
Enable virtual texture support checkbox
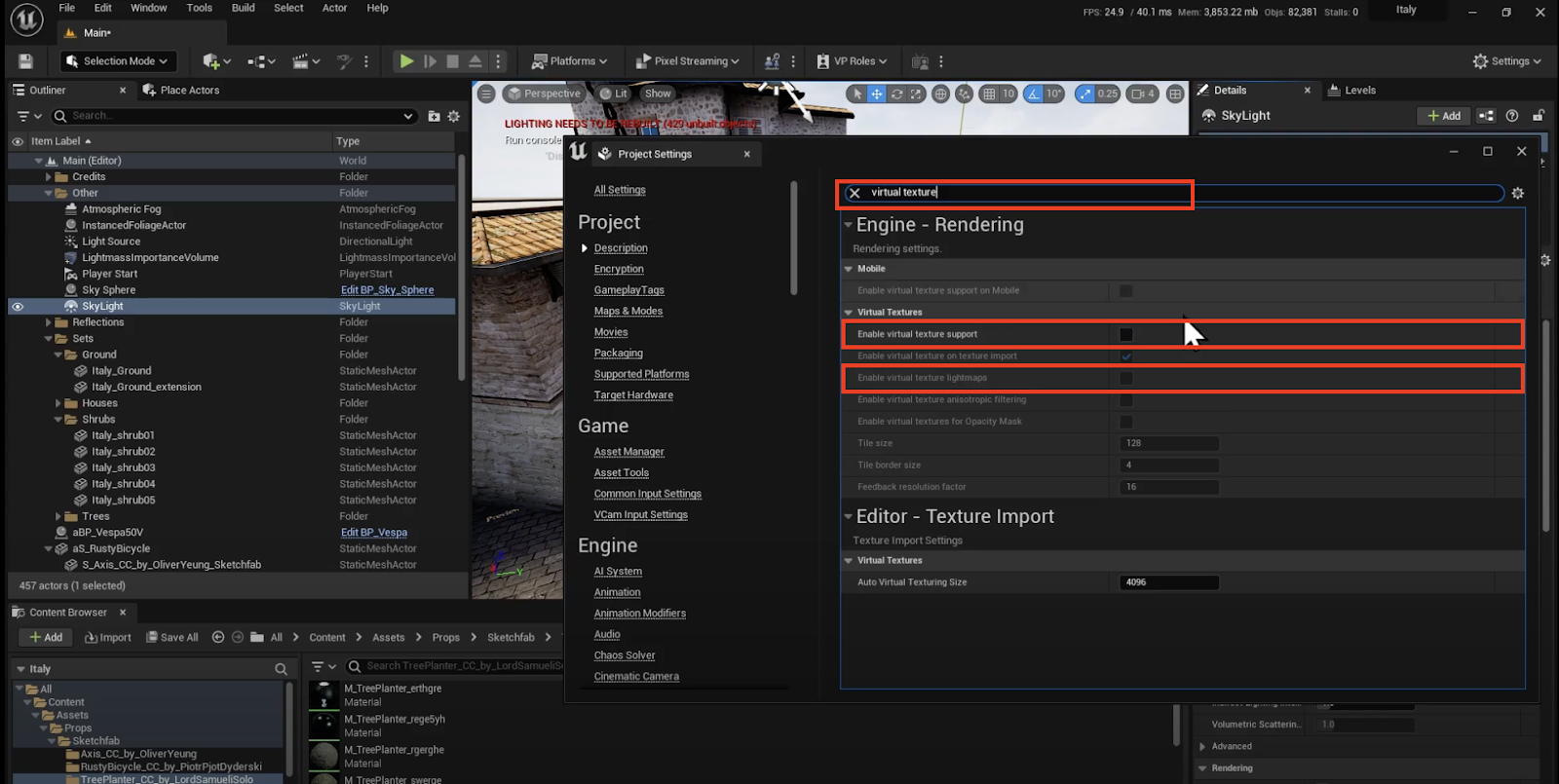1126,335
